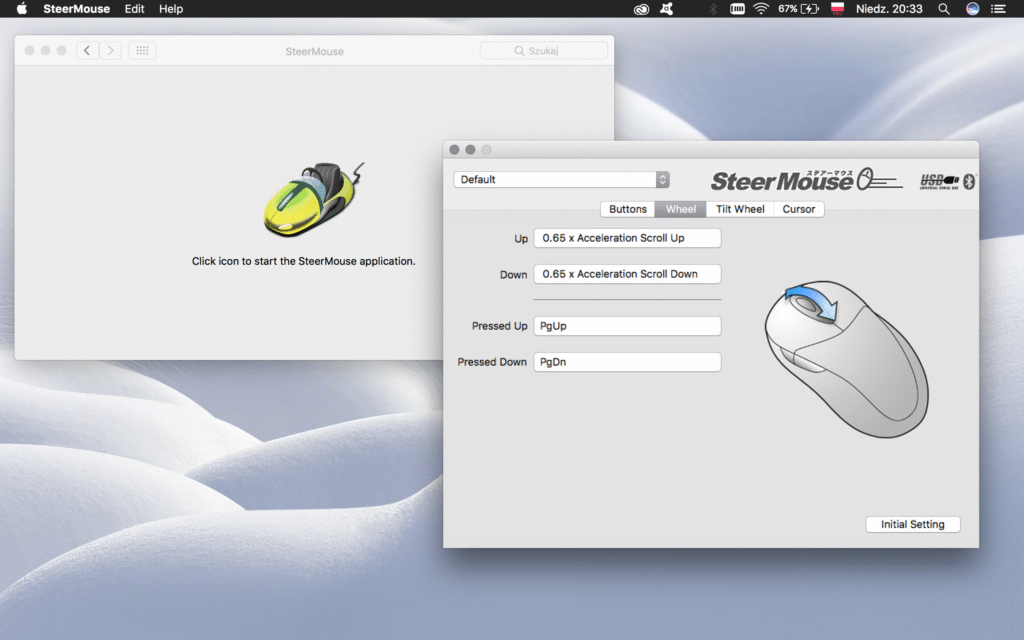Switch to the Tilt Wheel tab

tap(740, 209)
